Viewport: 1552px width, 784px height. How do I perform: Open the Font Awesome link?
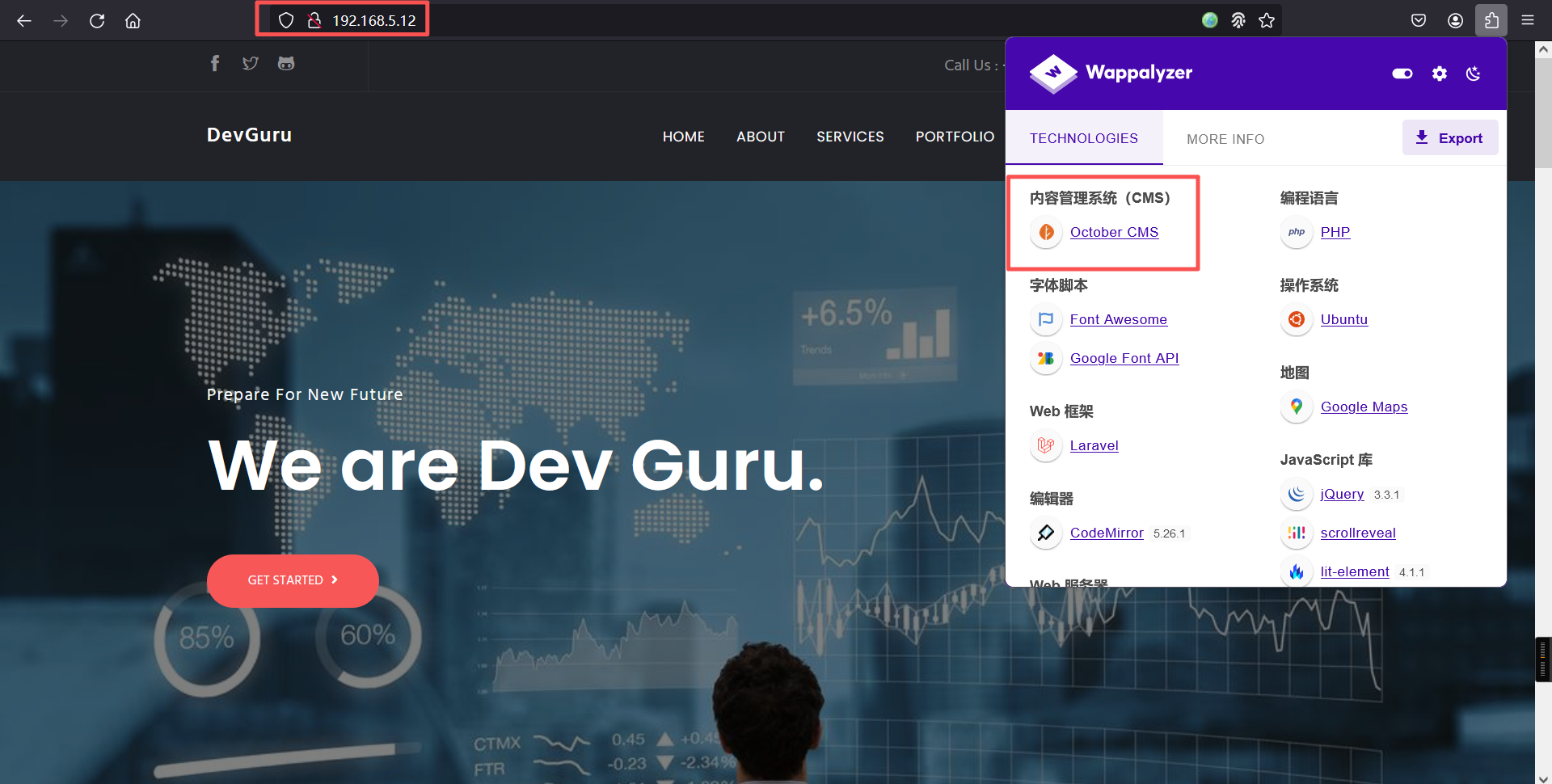click(x=1119, y=319)
